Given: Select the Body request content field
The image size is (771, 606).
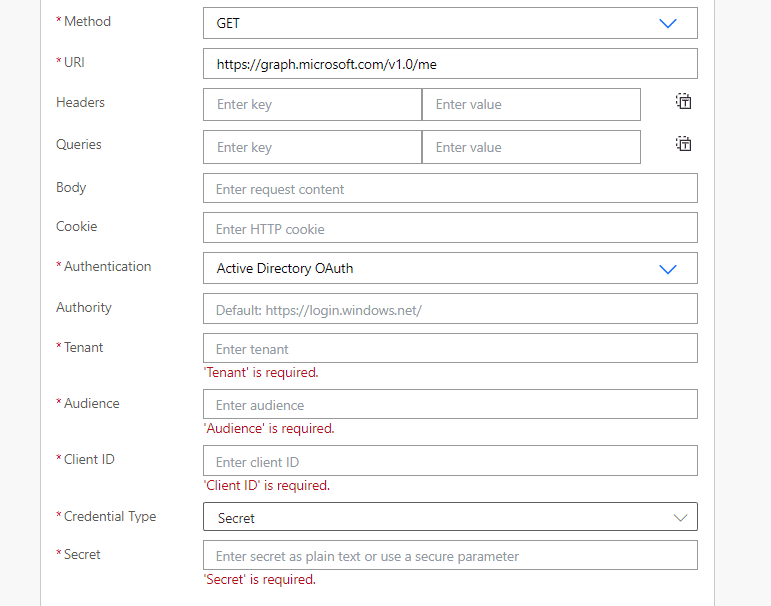Looking at the screenshot, I should tap(450, 188).
